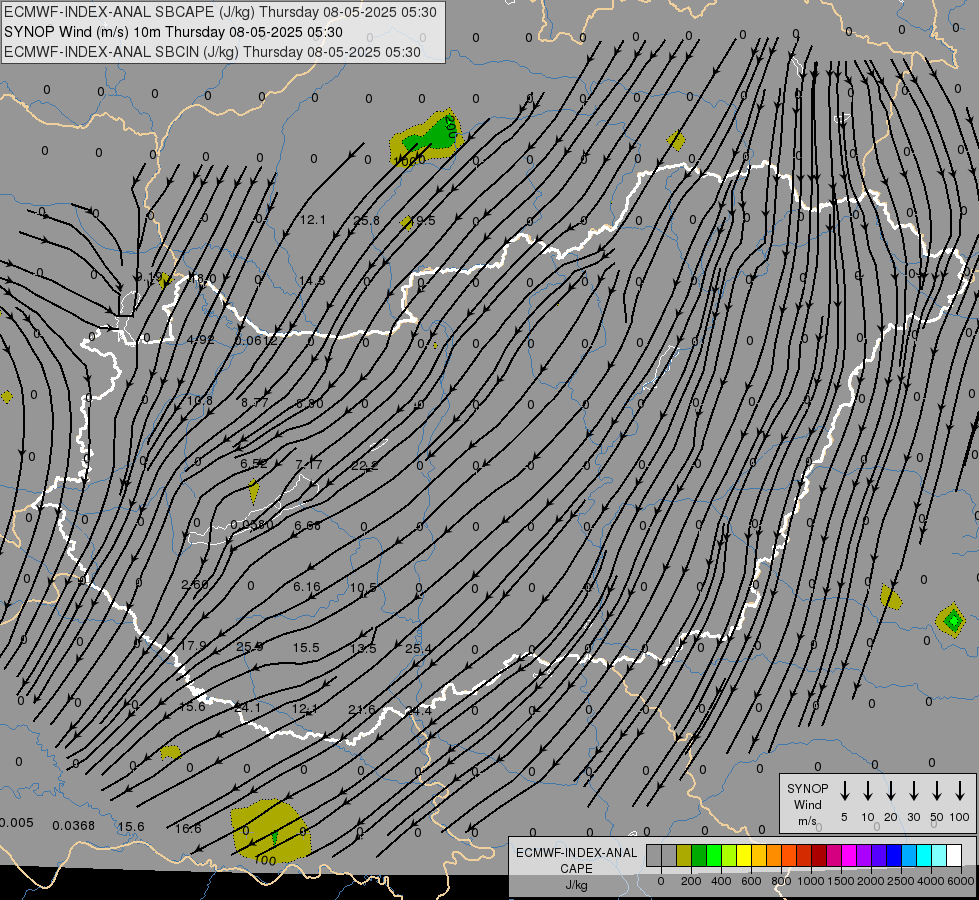Select the dark green swatch in CAPE legend
This screenshot has width=979, height=900.
(699, 856)
